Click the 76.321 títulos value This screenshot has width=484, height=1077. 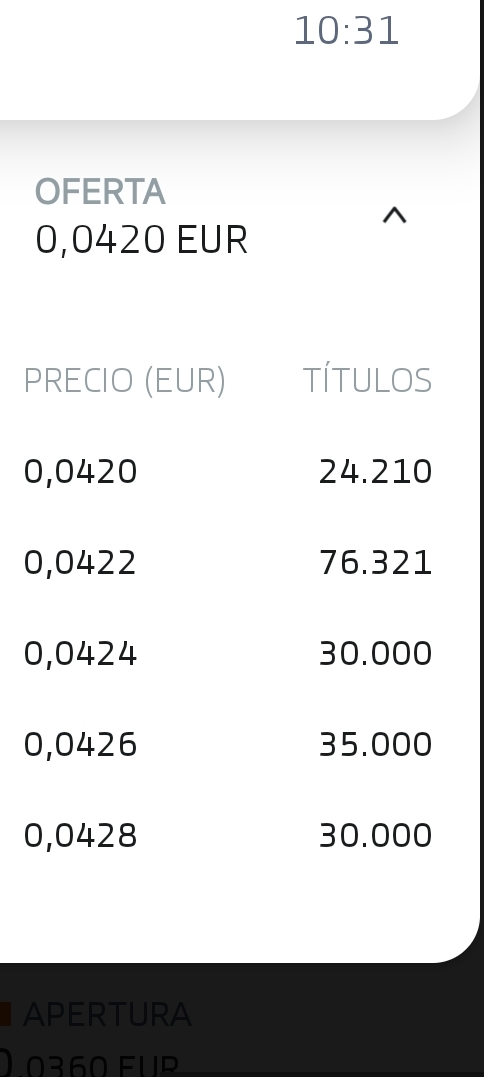pos(376,563)
